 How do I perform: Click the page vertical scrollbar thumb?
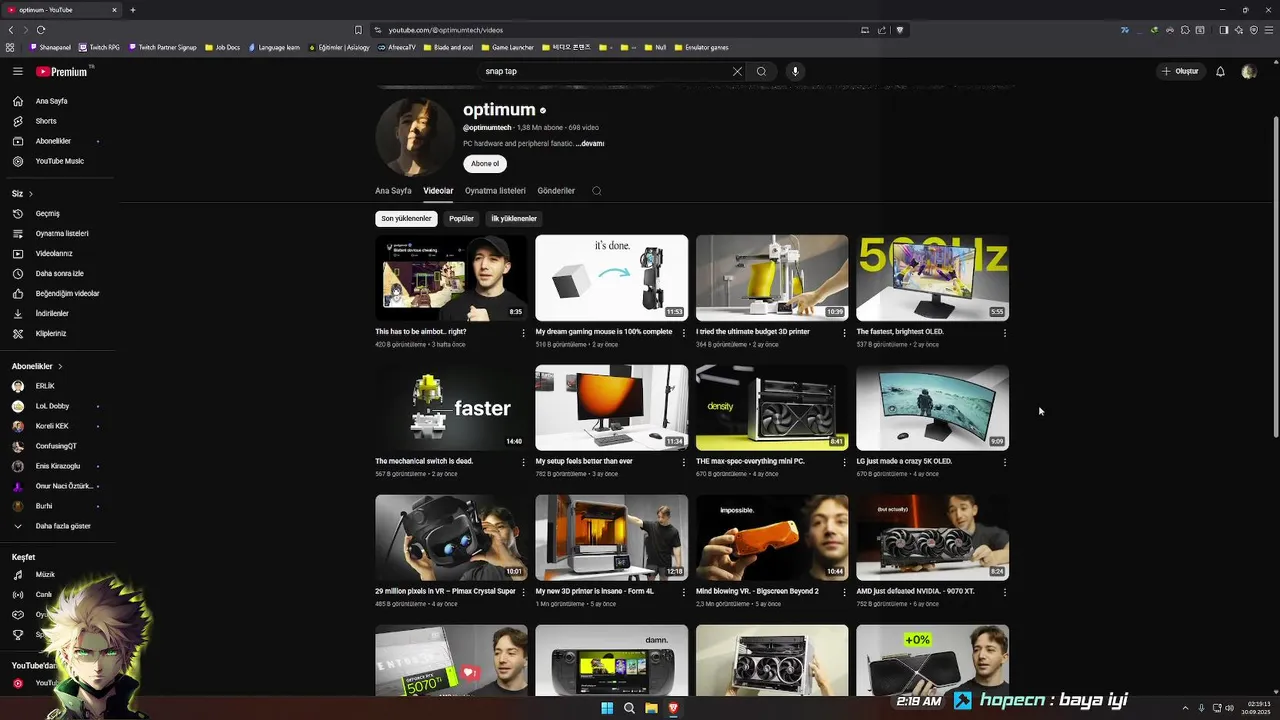pos(1275,276)
